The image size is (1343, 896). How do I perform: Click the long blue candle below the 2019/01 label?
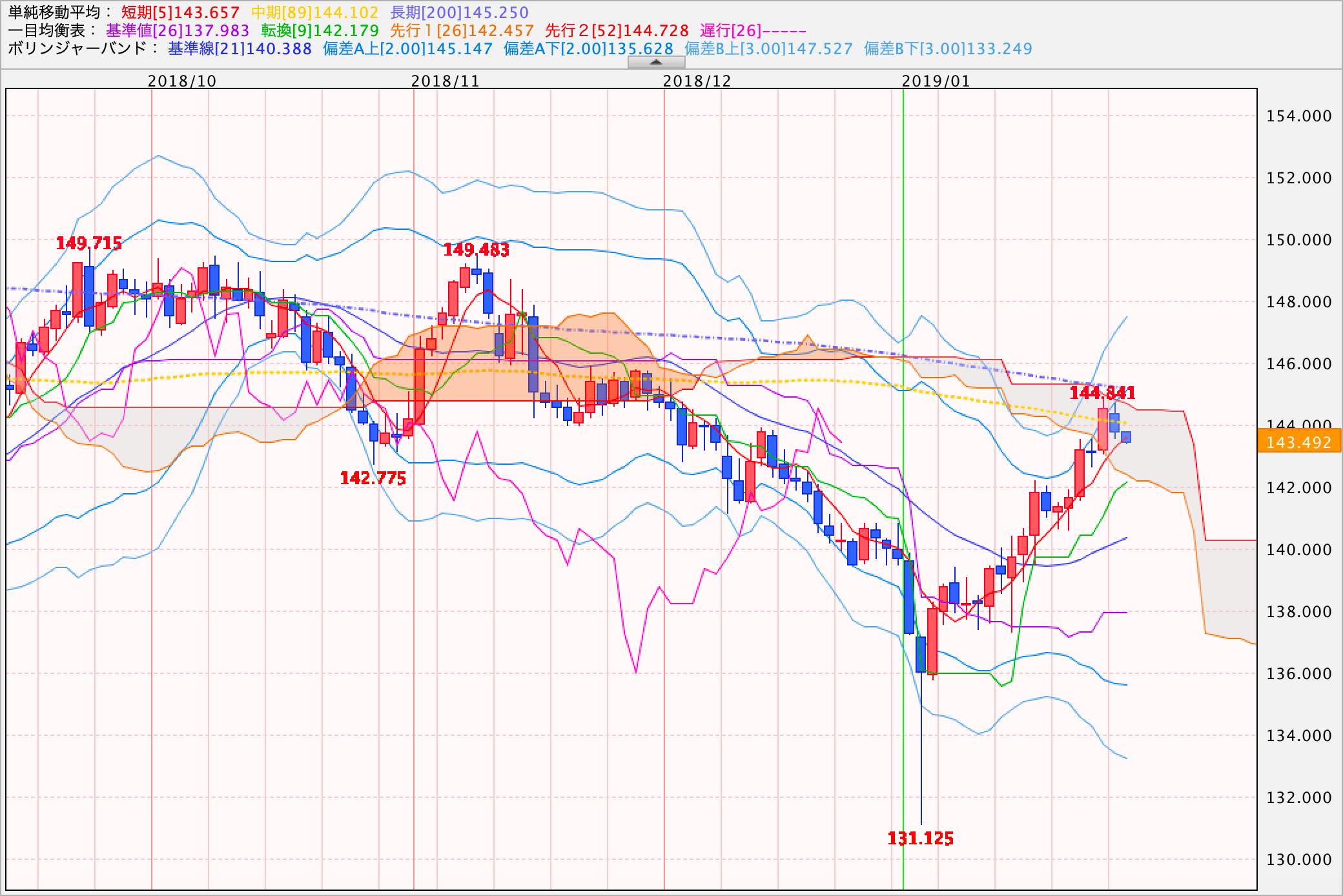[909, 597]
